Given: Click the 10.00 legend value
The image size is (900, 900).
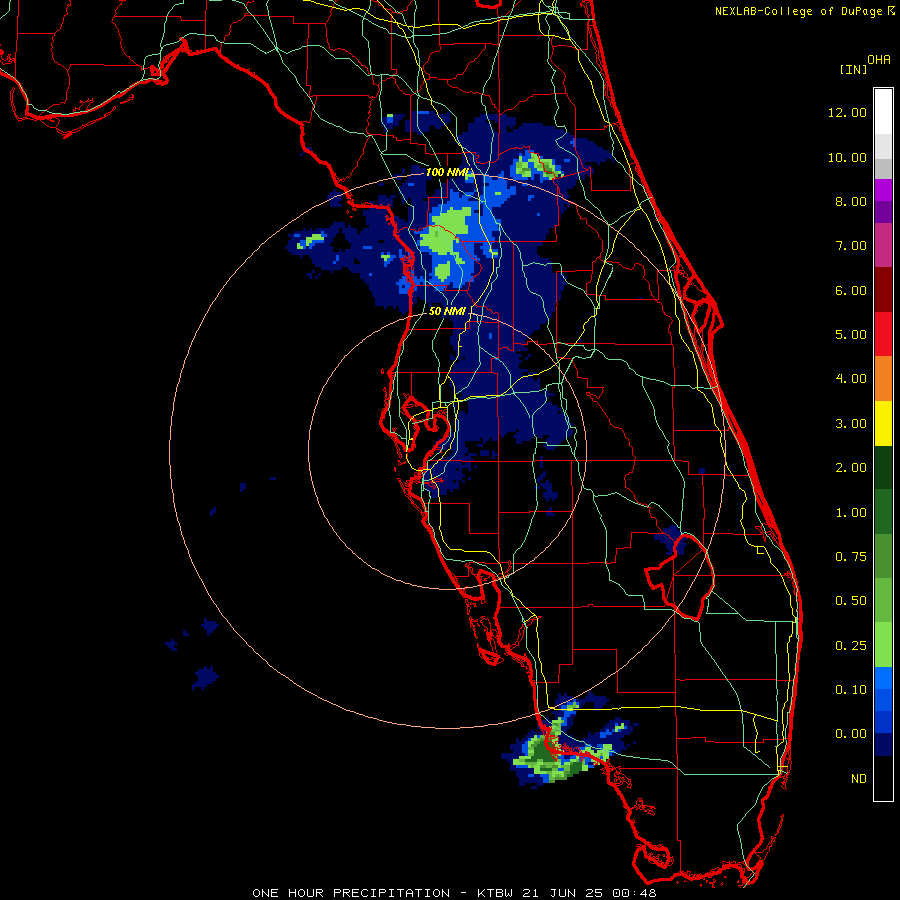Looking at the screenshot, I should click(x=847, y=157).
